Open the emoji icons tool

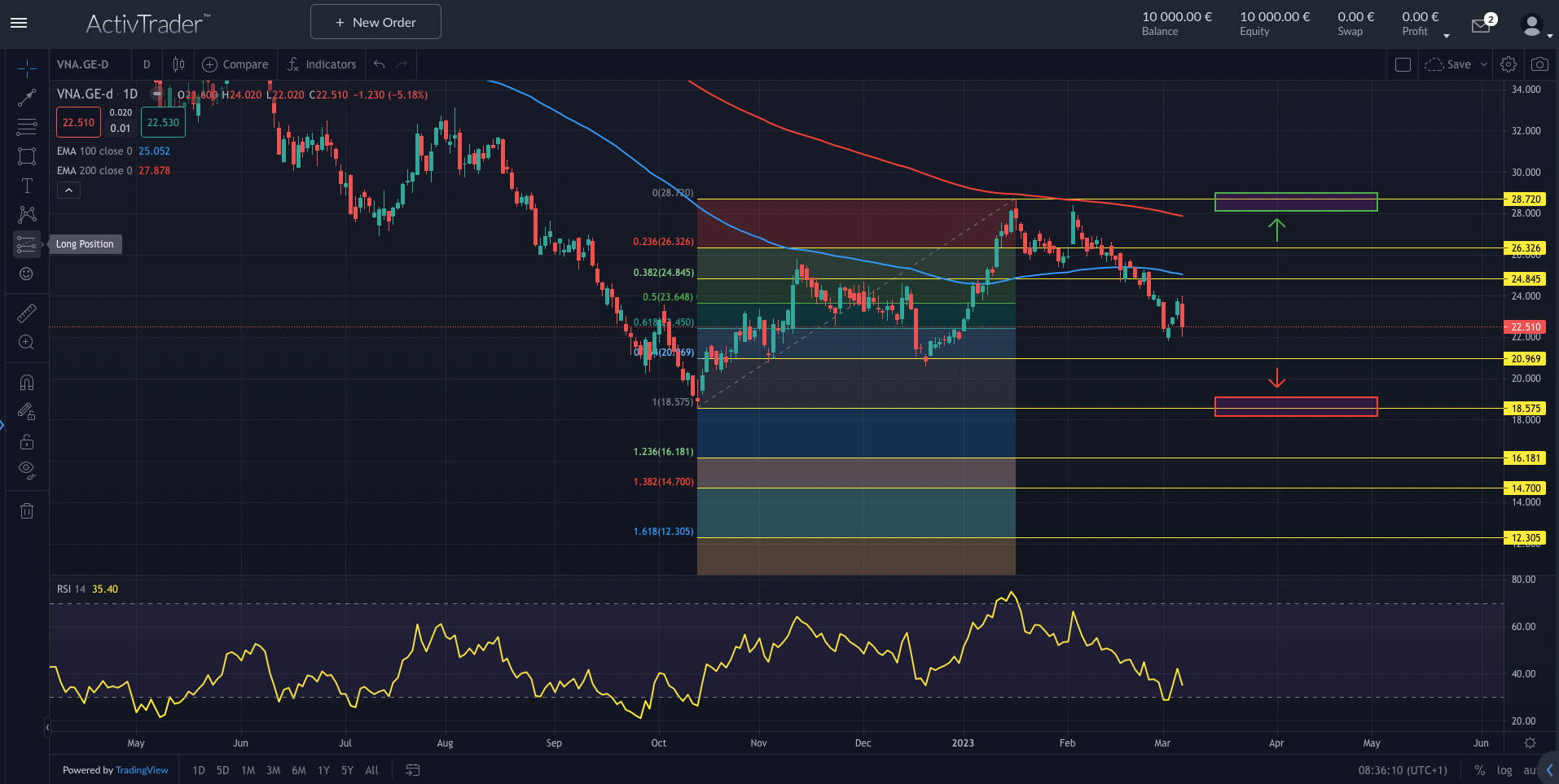point(27,274)
